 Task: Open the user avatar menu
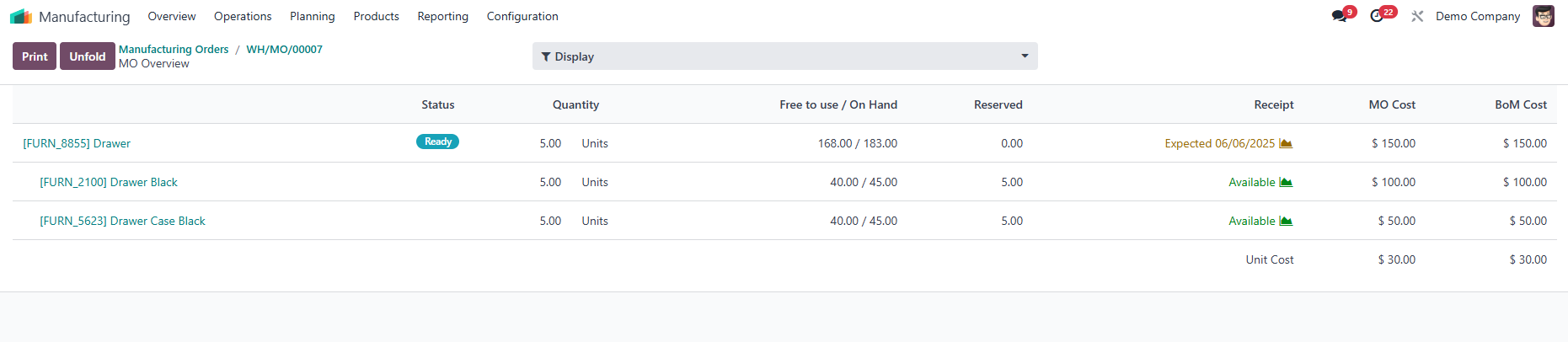click(1544, 16)
